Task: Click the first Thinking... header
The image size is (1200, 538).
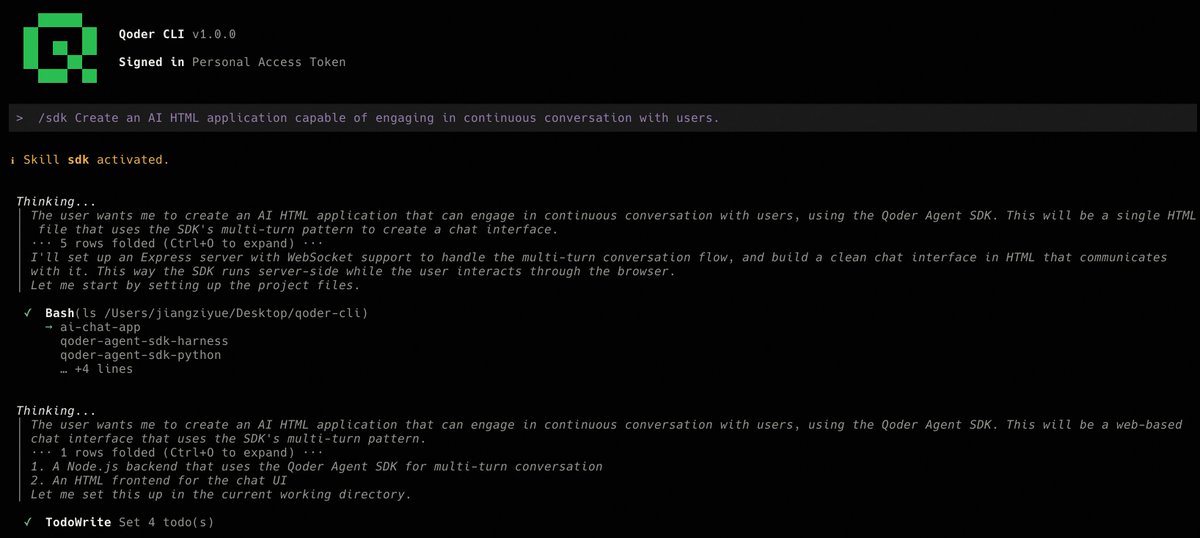Action: pyautogui.click(x=57, y=202)
